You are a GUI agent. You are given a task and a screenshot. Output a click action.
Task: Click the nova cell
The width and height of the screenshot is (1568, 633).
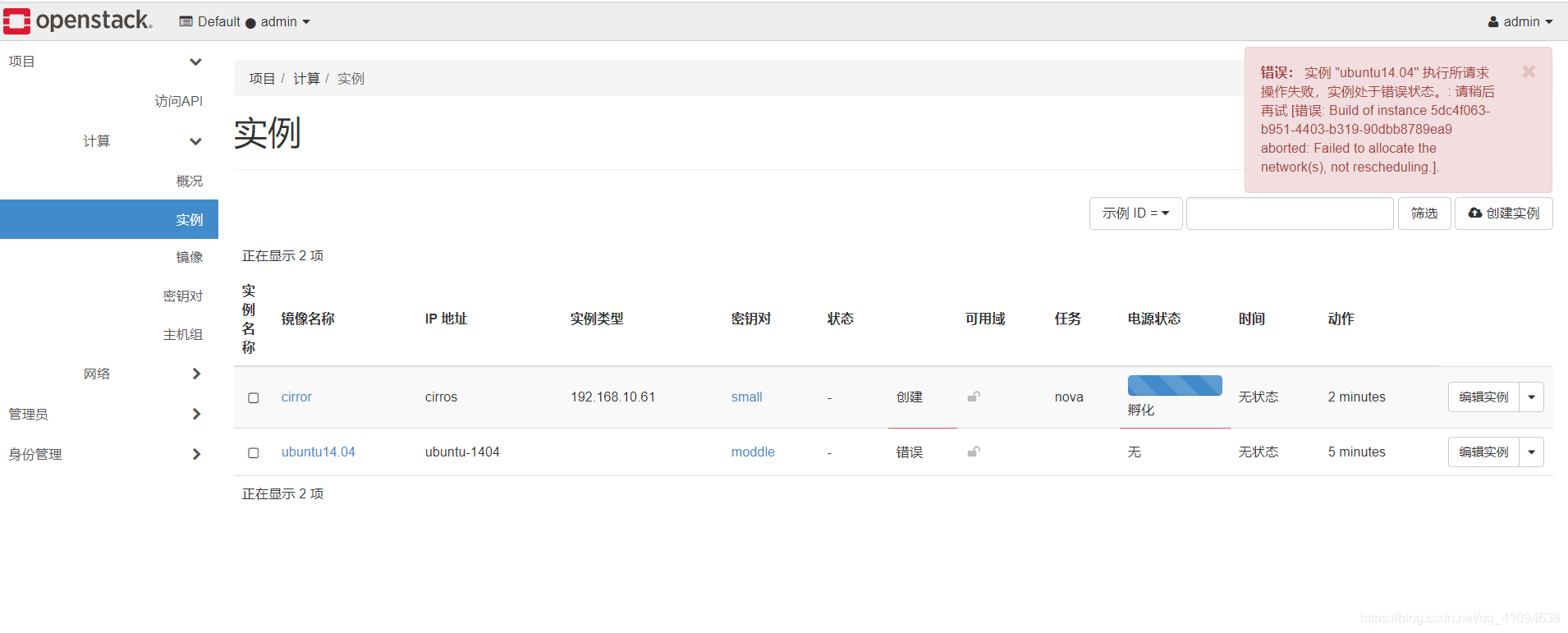click(1069, 397)
